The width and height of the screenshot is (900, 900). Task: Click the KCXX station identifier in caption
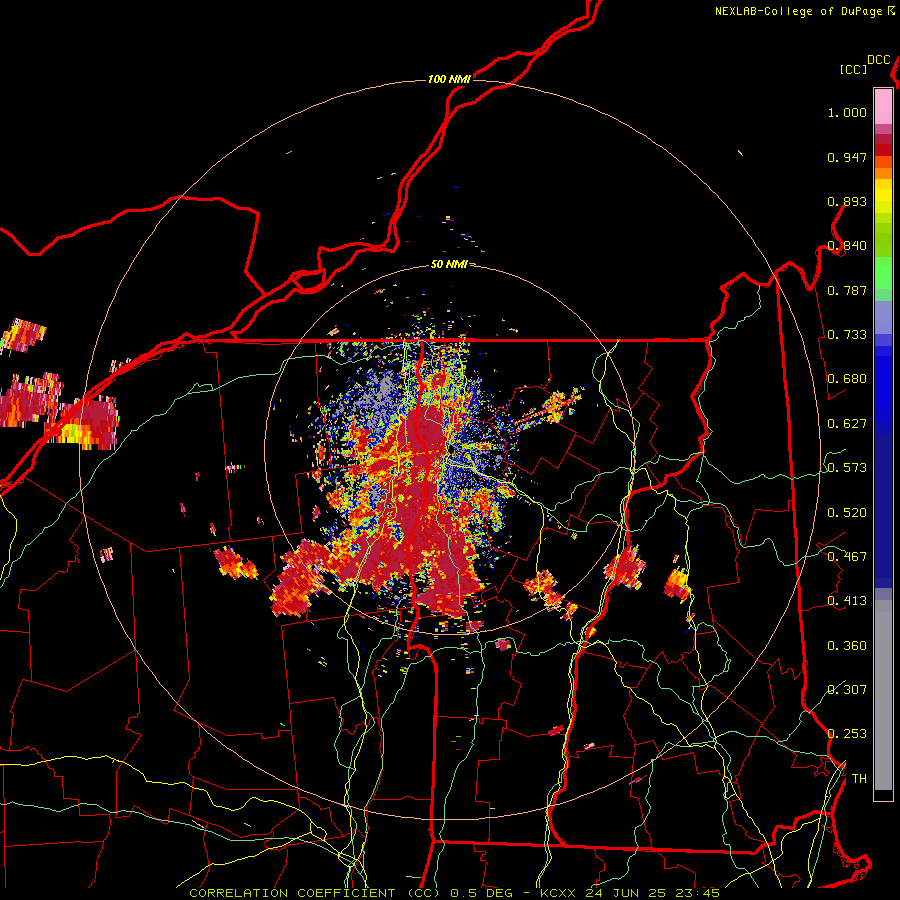click(557, 893)
